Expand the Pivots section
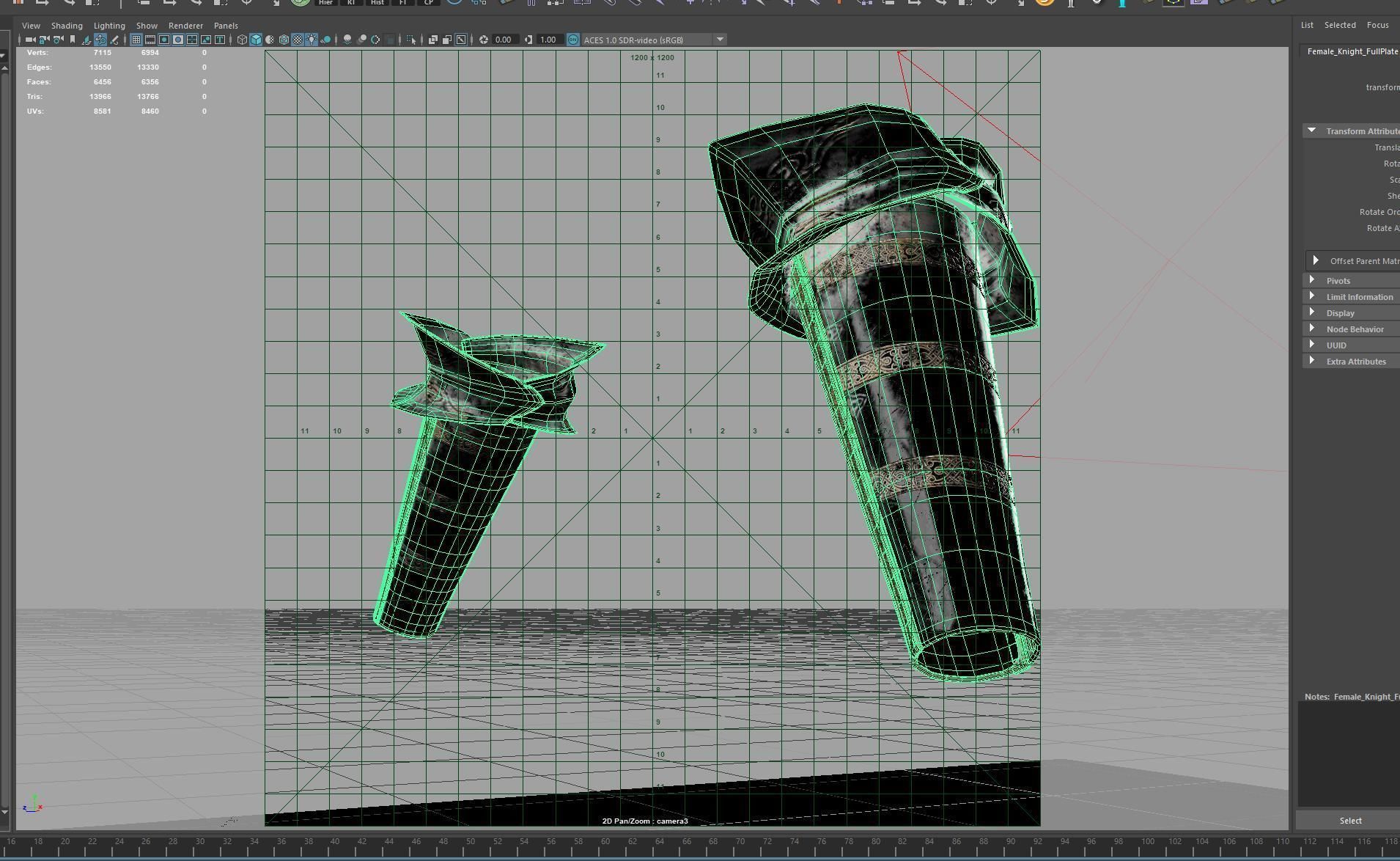Viewport: 1400px width, 861px height. [1311, 280]
